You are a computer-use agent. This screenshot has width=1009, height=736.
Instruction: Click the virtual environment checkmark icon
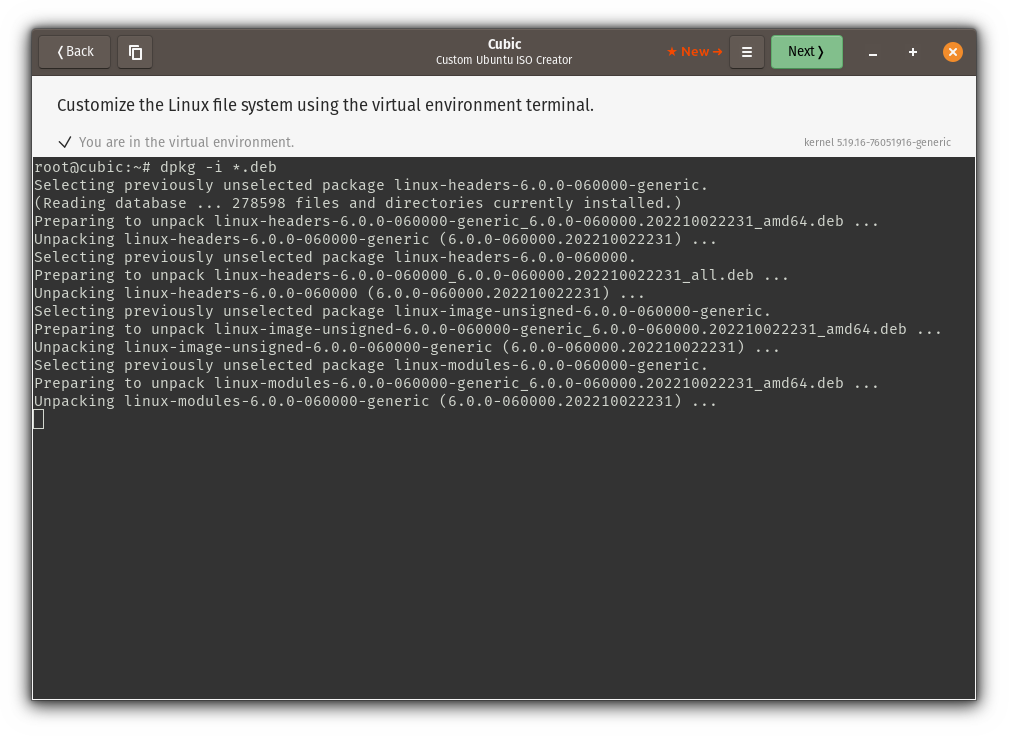tap(65, 142)
